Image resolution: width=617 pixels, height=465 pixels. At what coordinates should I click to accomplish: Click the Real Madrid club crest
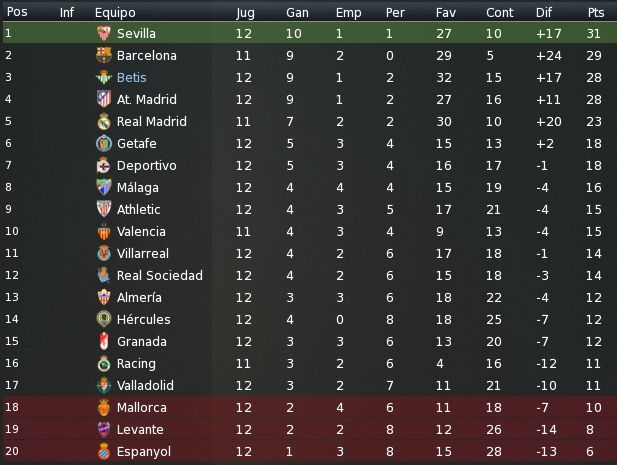click(x=104, y=121)
